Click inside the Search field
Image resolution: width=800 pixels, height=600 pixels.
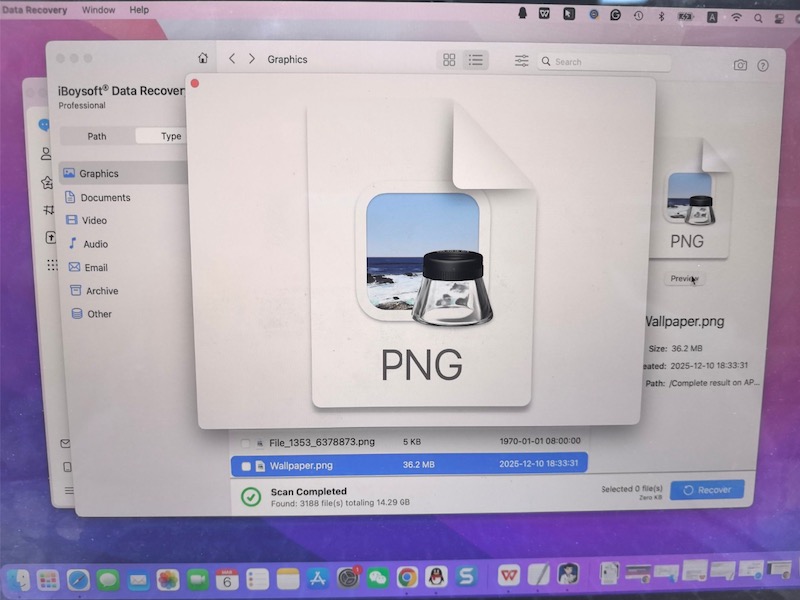pyautogui.click(x=605, y=62)
